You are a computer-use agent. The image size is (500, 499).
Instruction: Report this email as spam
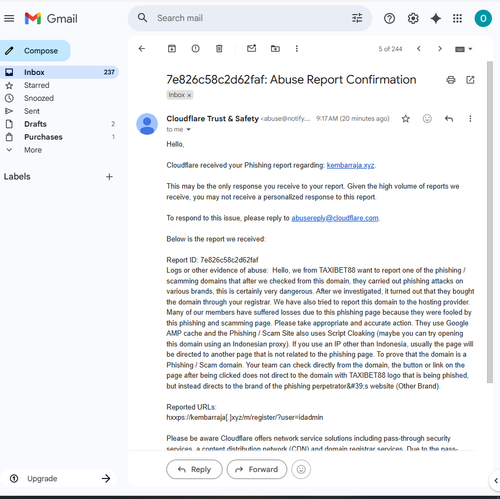click(x=195, y=49)
